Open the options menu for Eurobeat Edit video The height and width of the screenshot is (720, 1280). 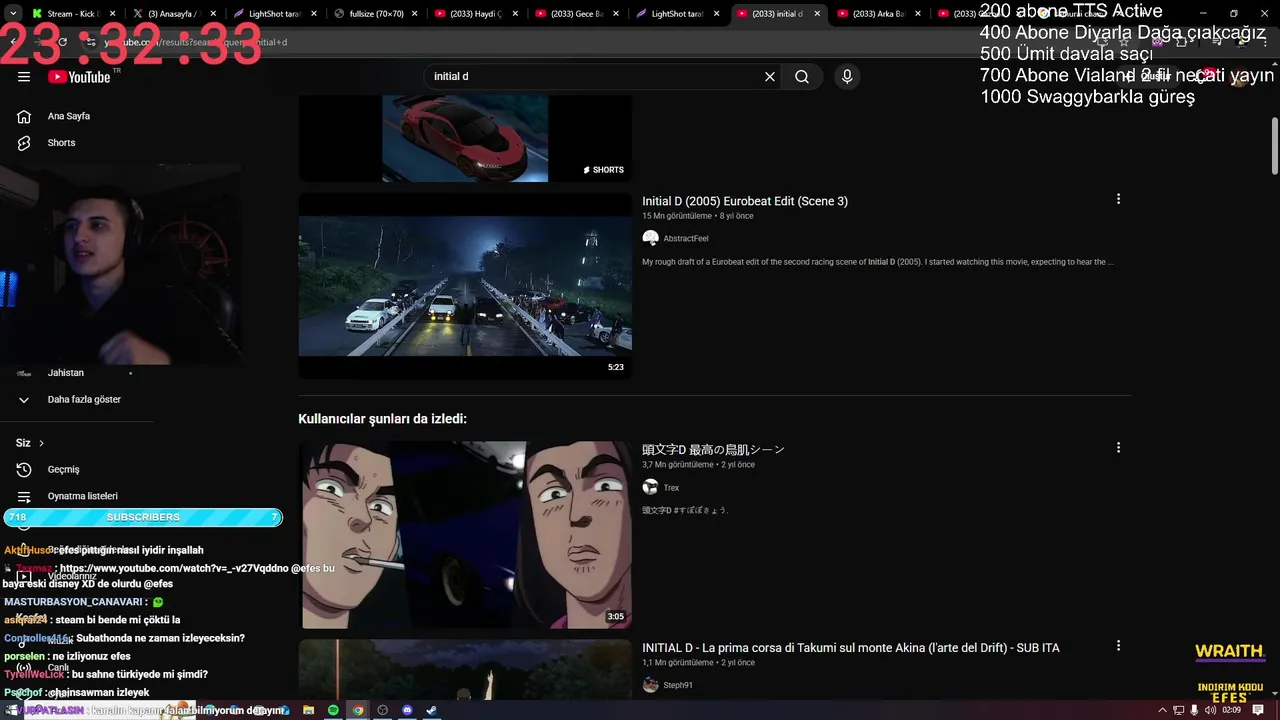click(x=1118, y=199)
